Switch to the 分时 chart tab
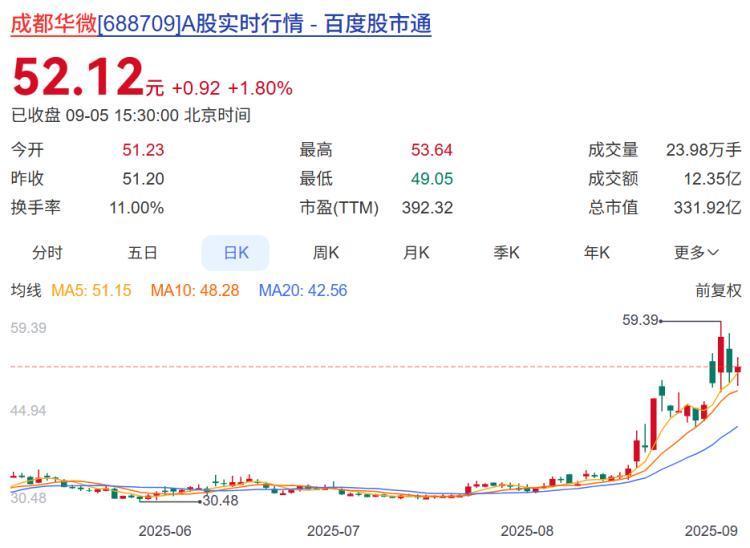This screenshot has width=750, height=548. point(47,252)
